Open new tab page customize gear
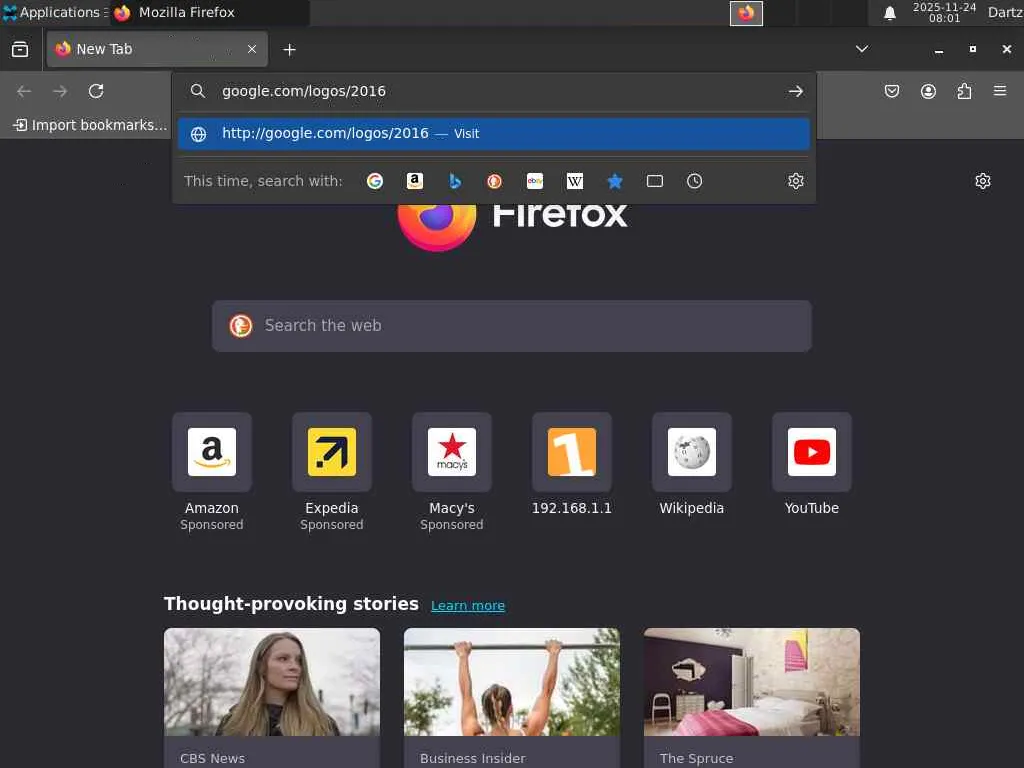1024x768 pixels. [983, 181]
